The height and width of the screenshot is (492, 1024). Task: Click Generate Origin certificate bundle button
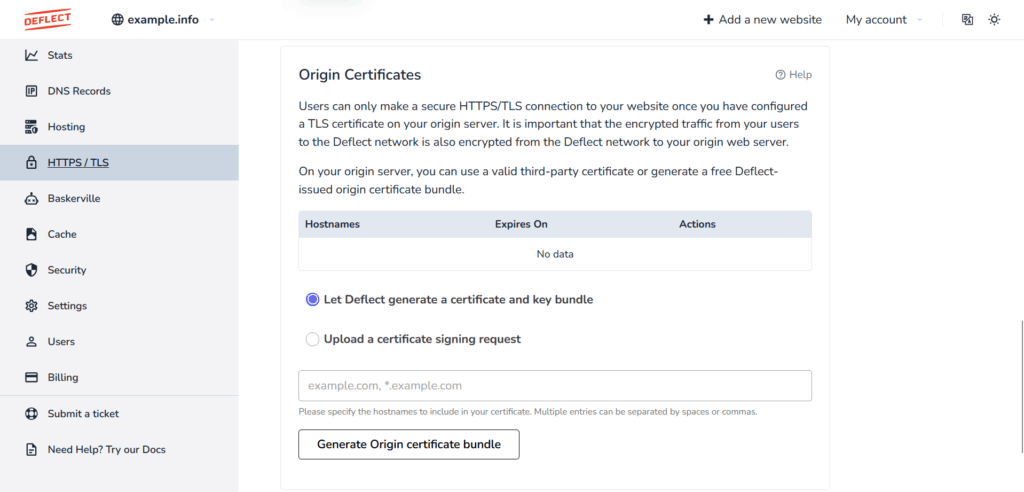(x=409, y=444)
